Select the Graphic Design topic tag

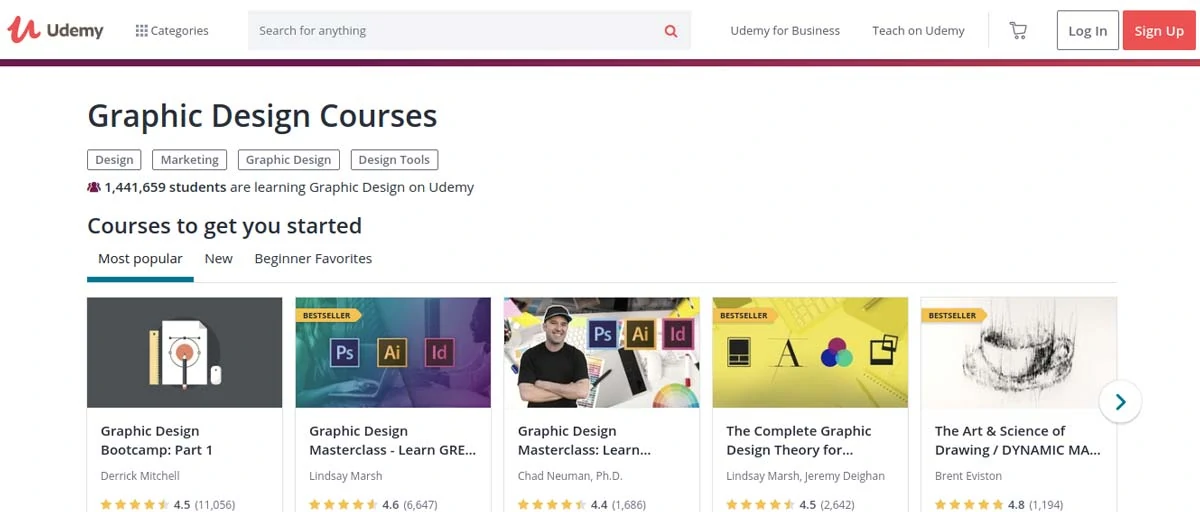(x=288, y=160)
